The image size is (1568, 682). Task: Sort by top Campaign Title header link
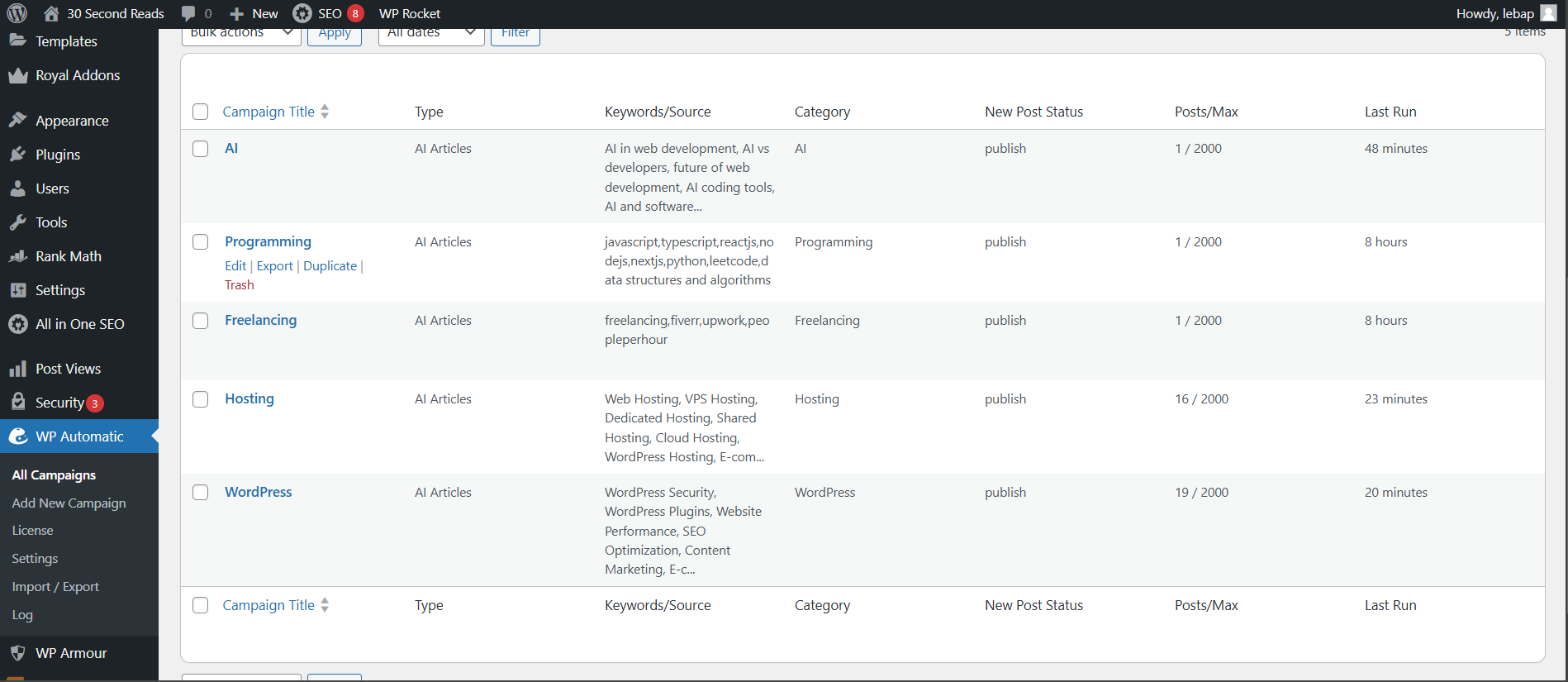pos(268,112)
